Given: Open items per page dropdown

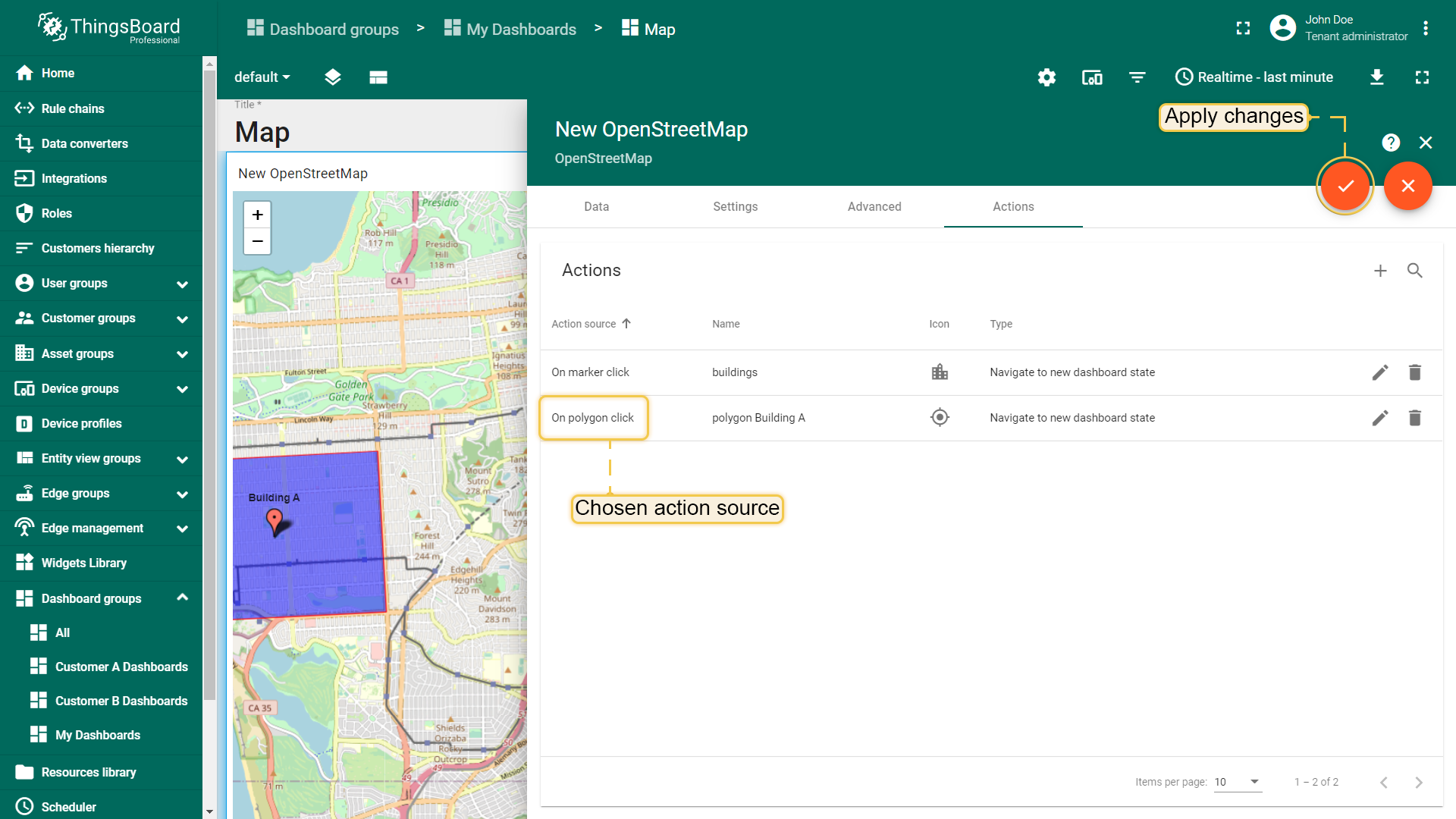Looking at the screenshot, I should (x=1238, y=782).
